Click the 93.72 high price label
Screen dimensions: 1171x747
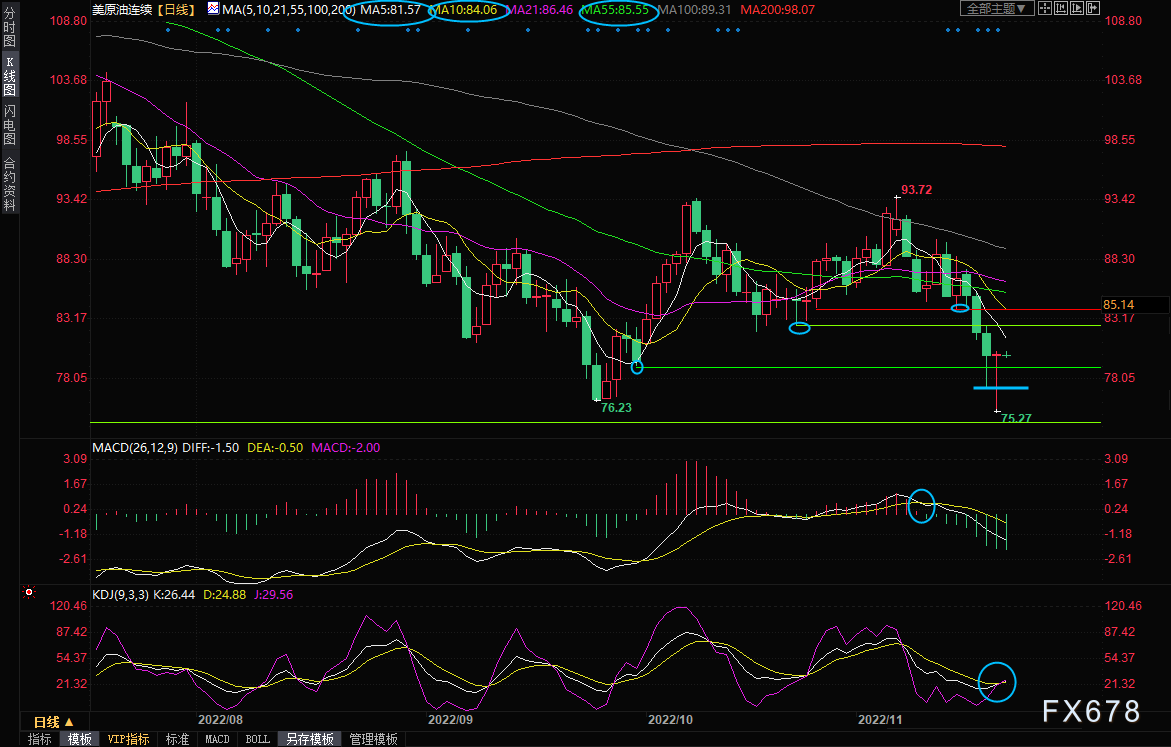tap(916, 190)
